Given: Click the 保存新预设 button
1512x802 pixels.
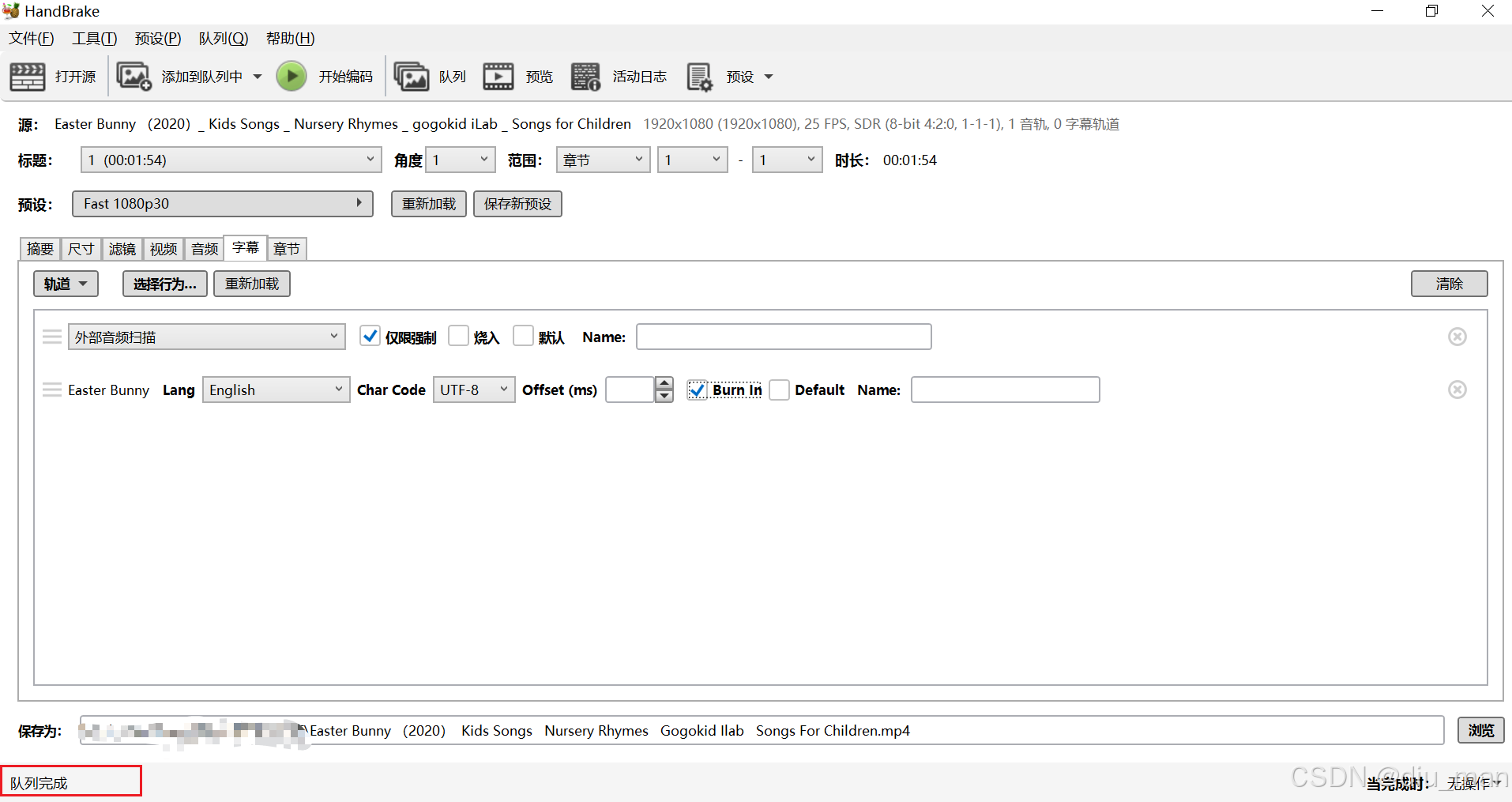Looking at the screenshot, I should (517, 204).
